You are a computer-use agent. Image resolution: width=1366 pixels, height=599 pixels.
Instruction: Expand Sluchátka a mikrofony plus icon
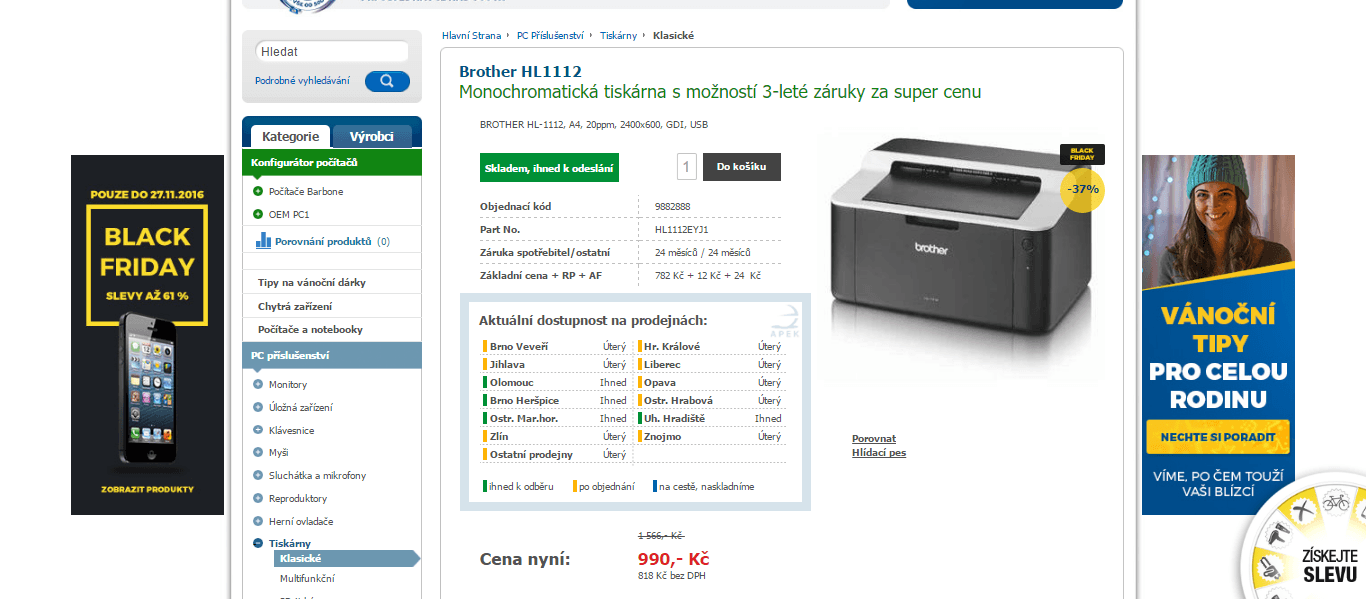258,475
